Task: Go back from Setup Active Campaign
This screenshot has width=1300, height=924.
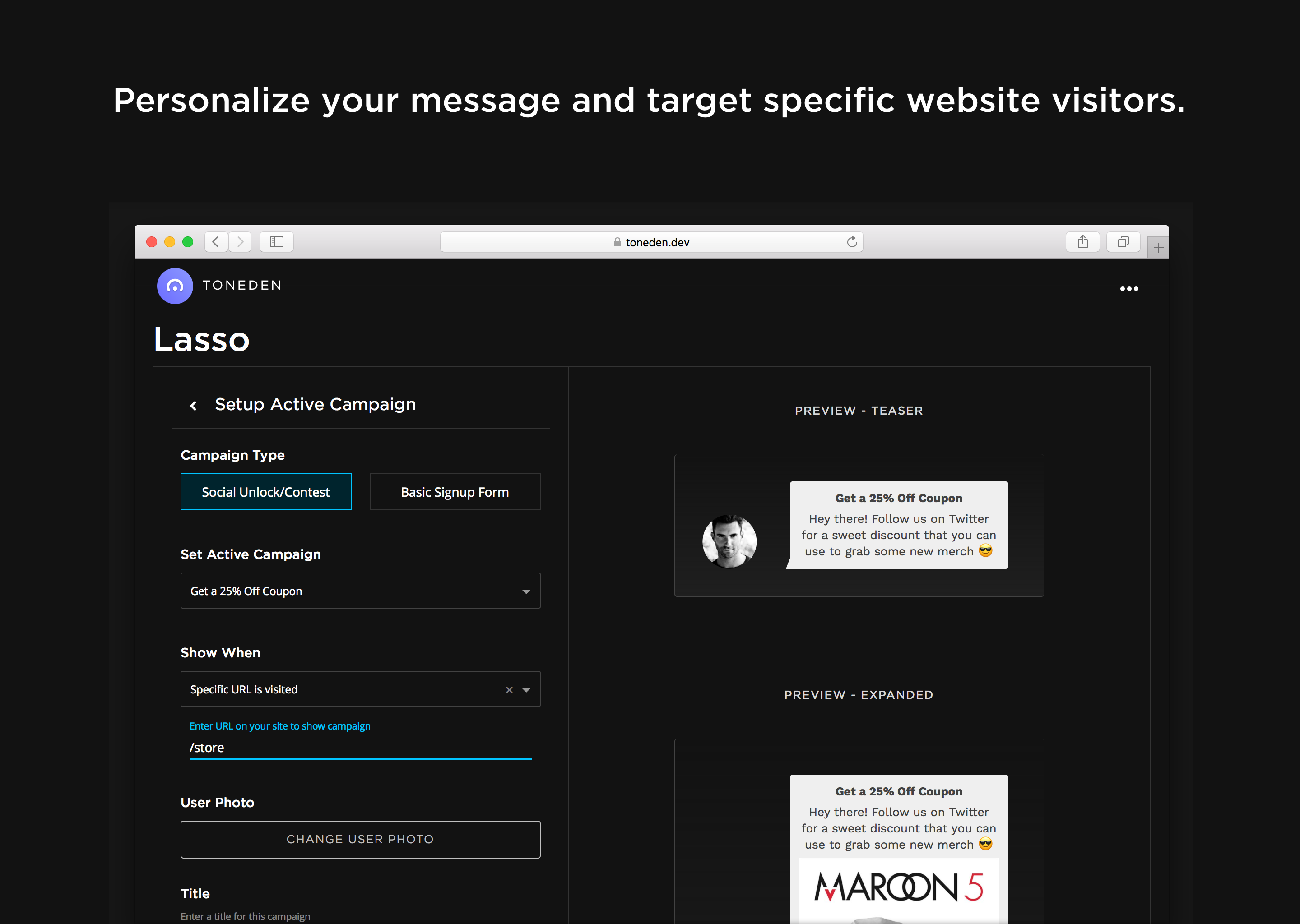Action: click(x=194, y=406)
